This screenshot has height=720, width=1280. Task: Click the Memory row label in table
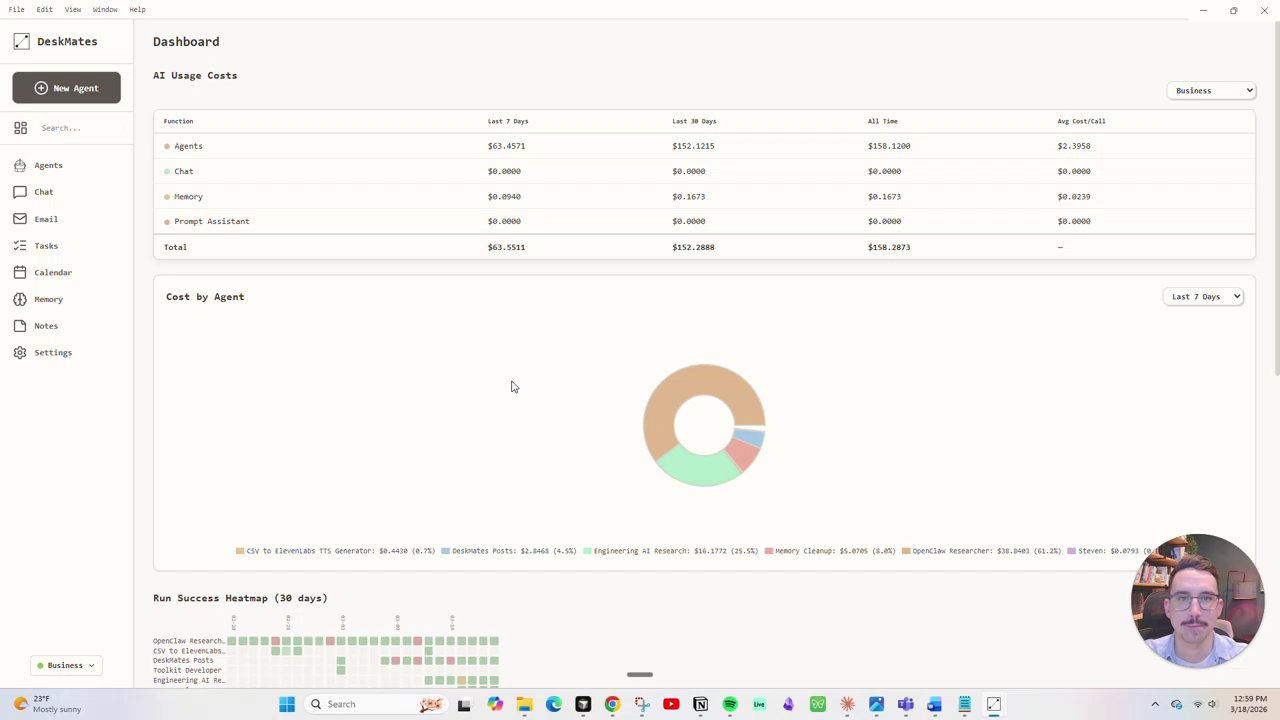[188, 197]
